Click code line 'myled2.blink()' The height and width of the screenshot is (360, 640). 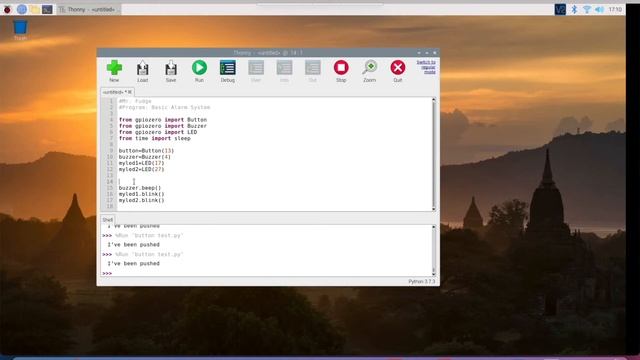142,200
